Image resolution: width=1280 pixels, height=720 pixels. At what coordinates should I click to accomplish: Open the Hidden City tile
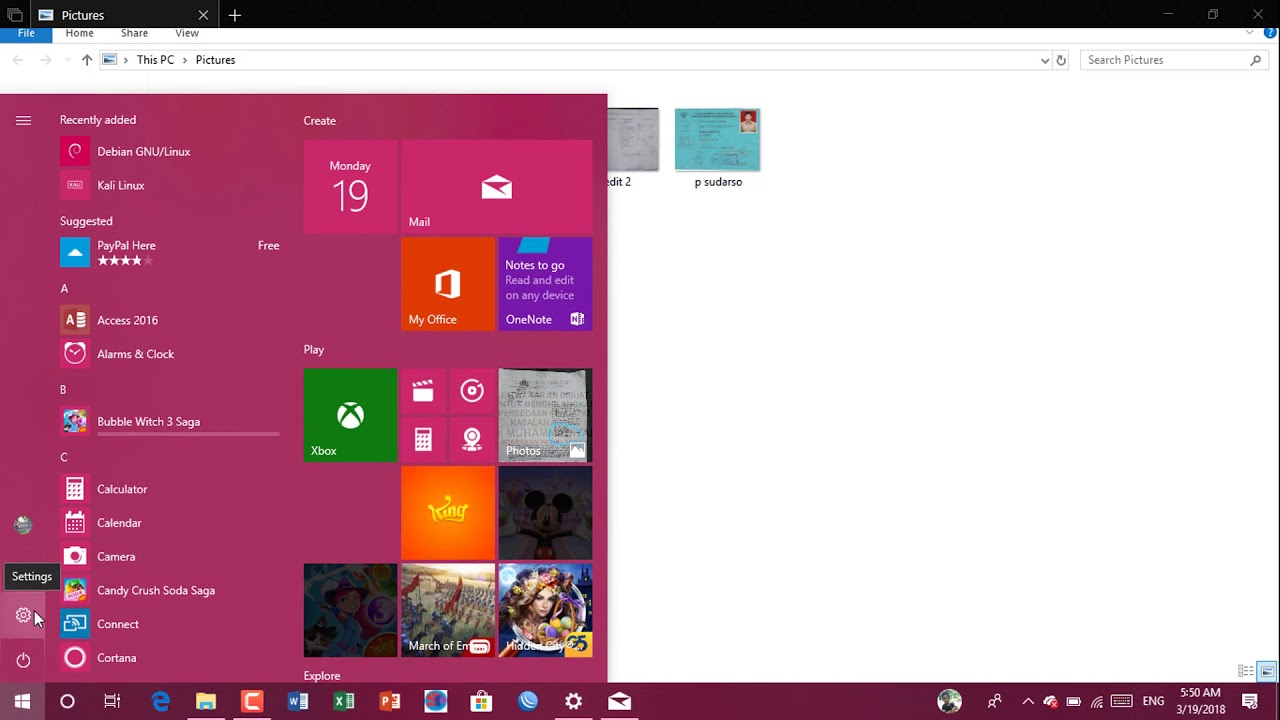click(x=545, y=610)
